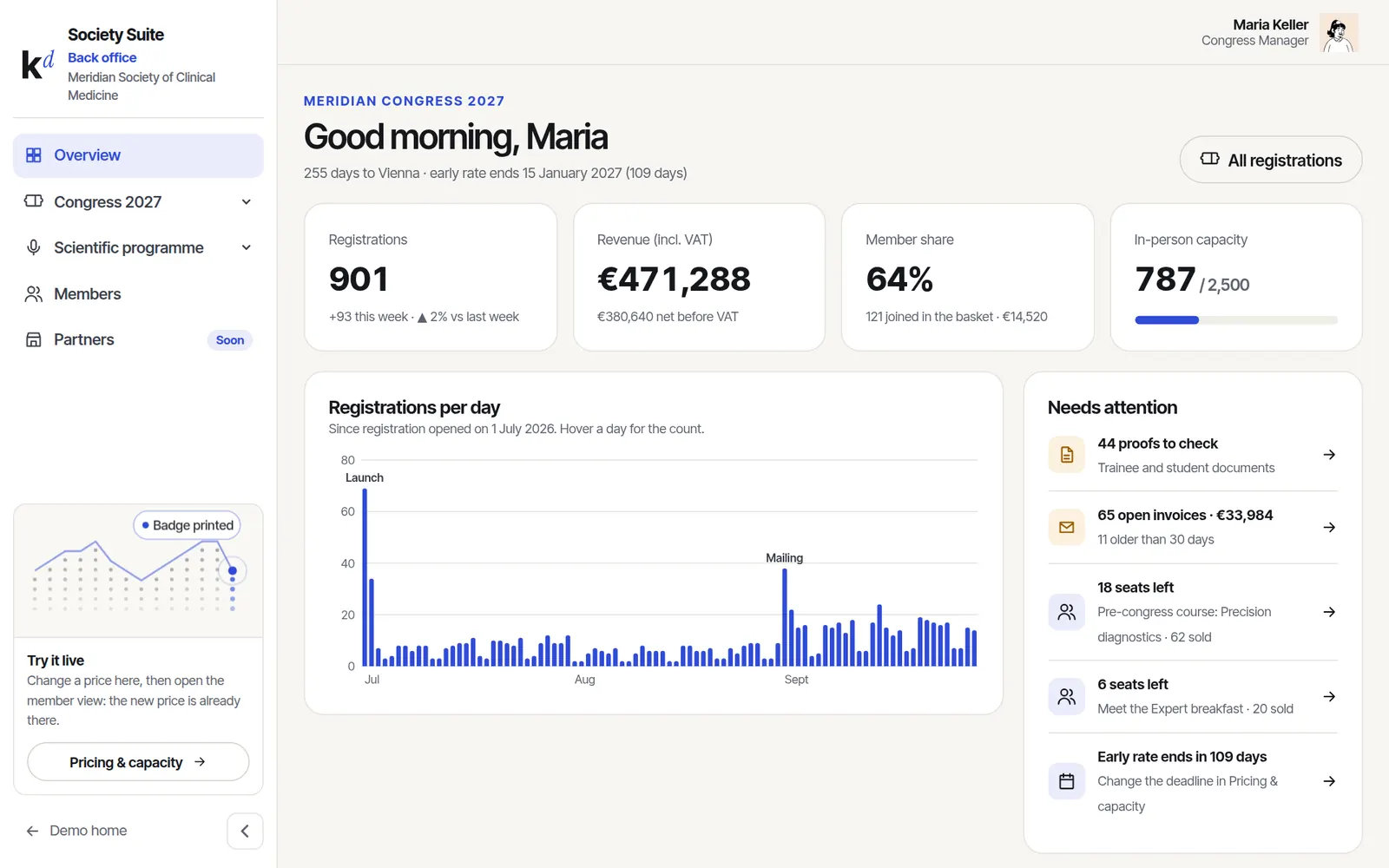1389x868 pixels.
Task: Click the Member share 64% card
Action: 968,278
